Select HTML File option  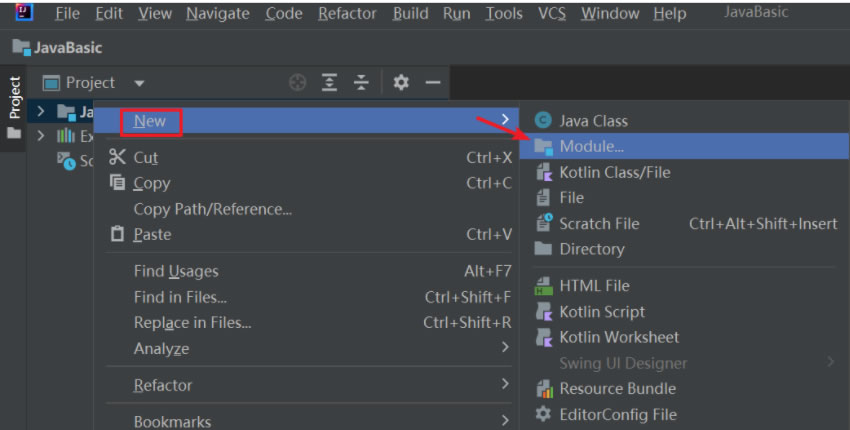pyautogui.click(x=594, y=286)
